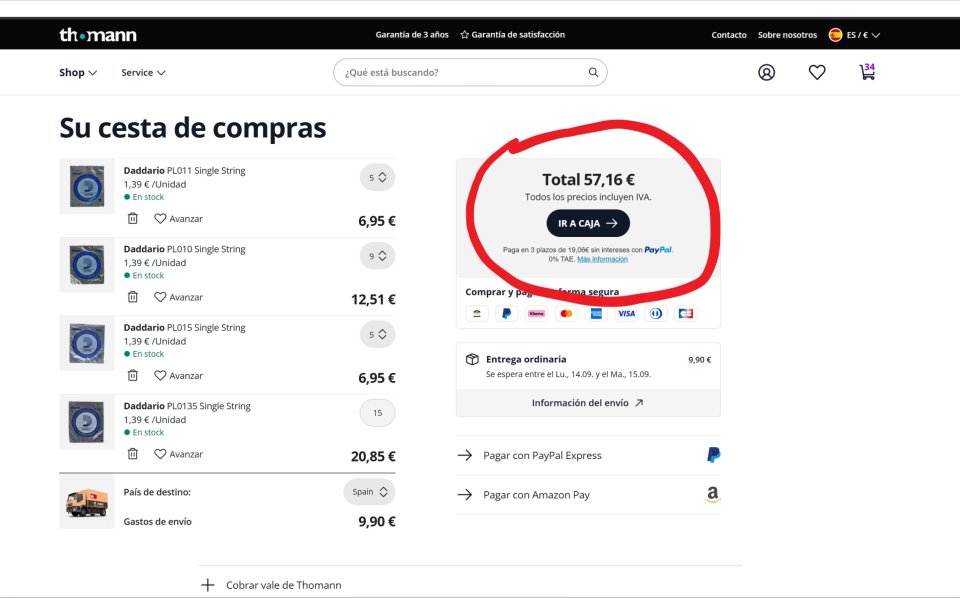The image size is (960, 598).
Task: Click Garantía de satisfacción link
Action: coord(512,35)
